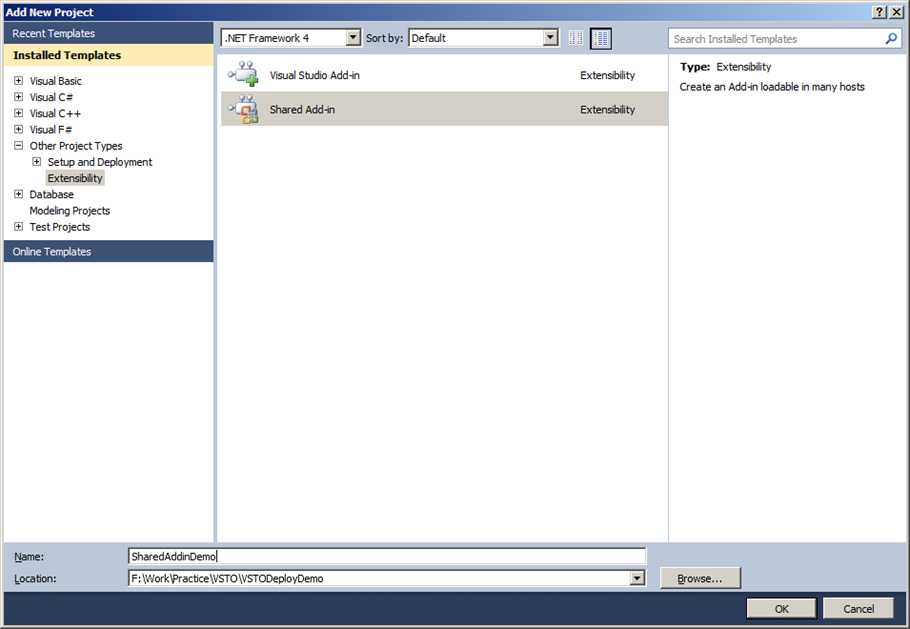This screenshot has height=629, width=910.
Task: Select Visual C# in the tree
Action: [x=51, y=97]
